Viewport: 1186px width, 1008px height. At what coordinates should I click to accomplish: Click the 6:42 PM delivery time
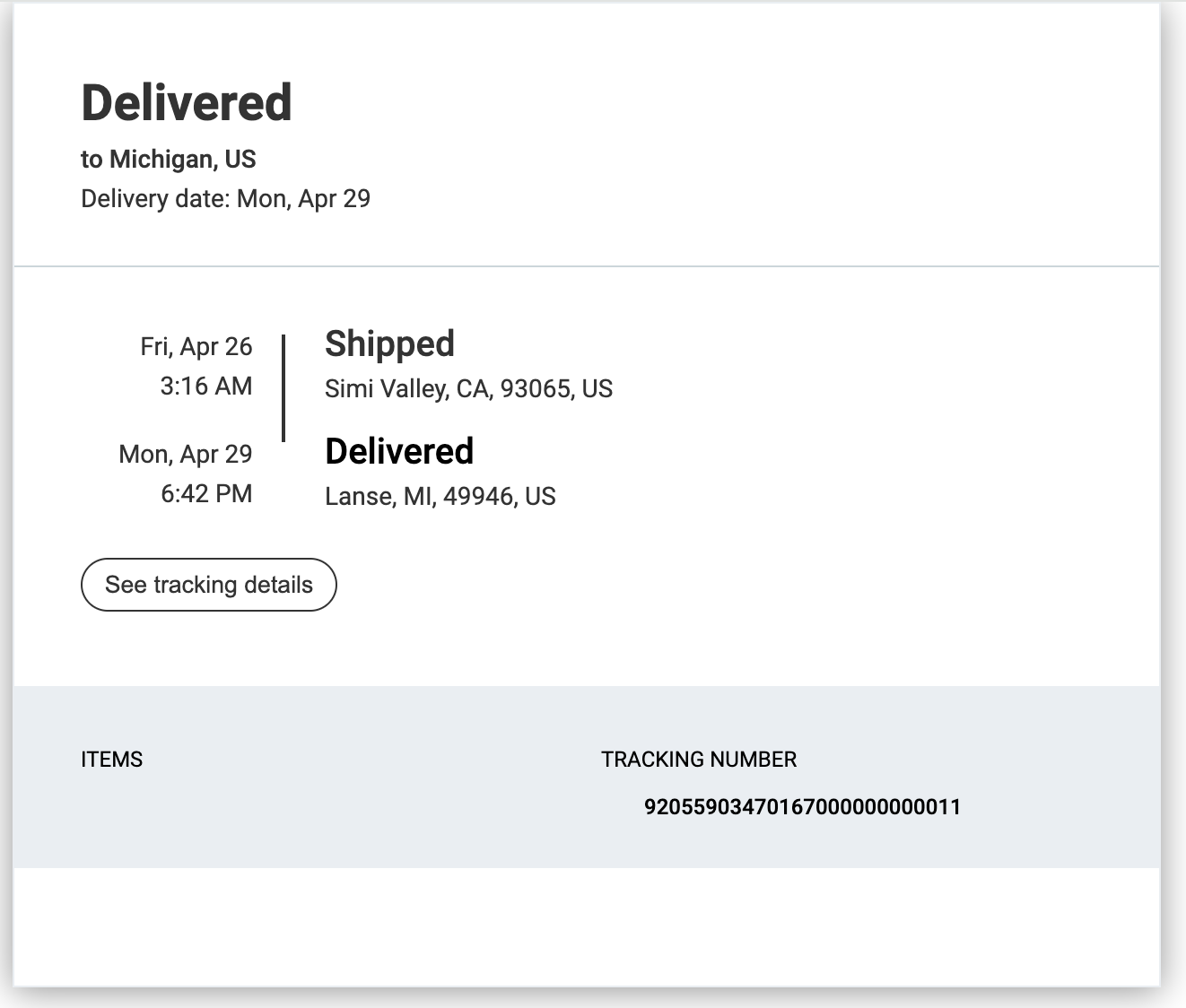tap(206, 493)
